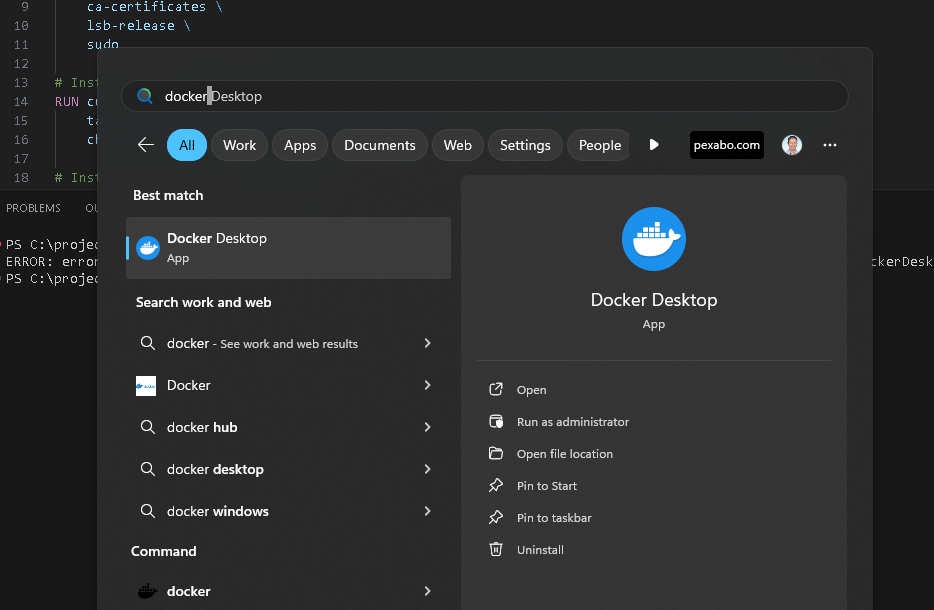934x610 pixels.
Task: Click the Open file location folder icon
Action: coord(496,453)
